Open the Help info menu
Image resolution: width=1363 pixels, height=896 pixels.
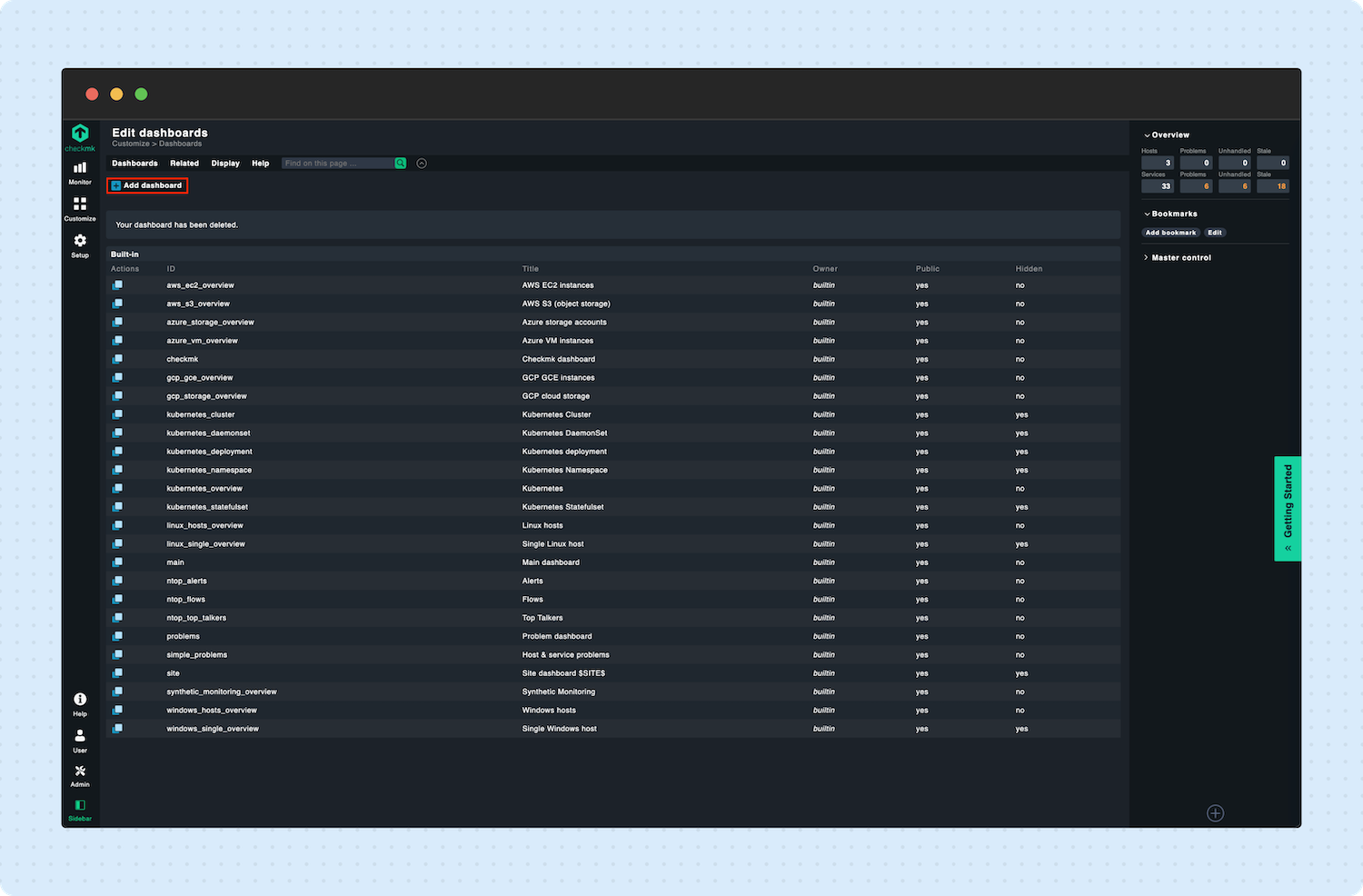coord(80,704)
